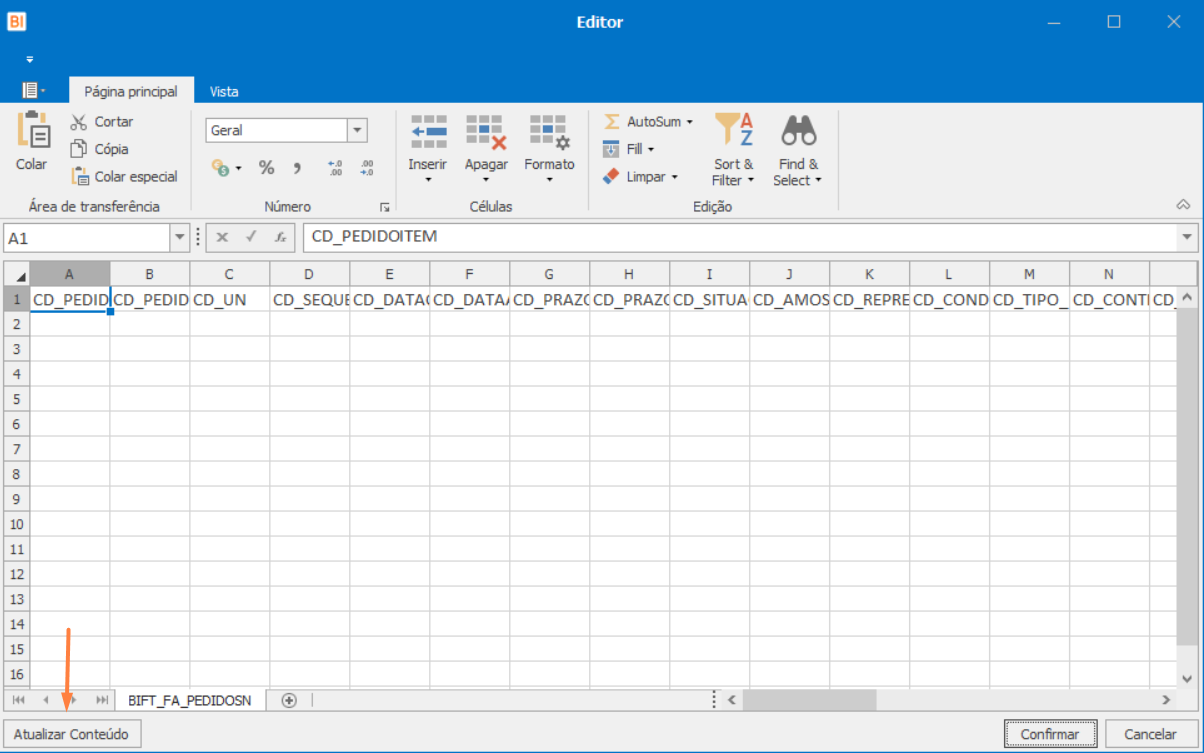This screenshot has height=753, width=1204.
Task: Click Atualizar Conteúdo button
Action: coord(72,734)
